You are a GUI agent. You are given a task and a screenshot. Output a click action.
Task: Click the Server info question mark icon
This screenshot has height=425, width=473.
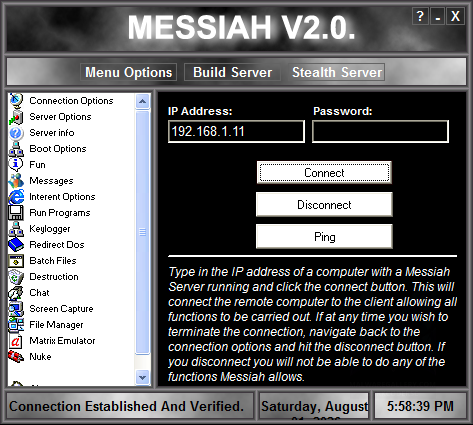tap(16, 133)
